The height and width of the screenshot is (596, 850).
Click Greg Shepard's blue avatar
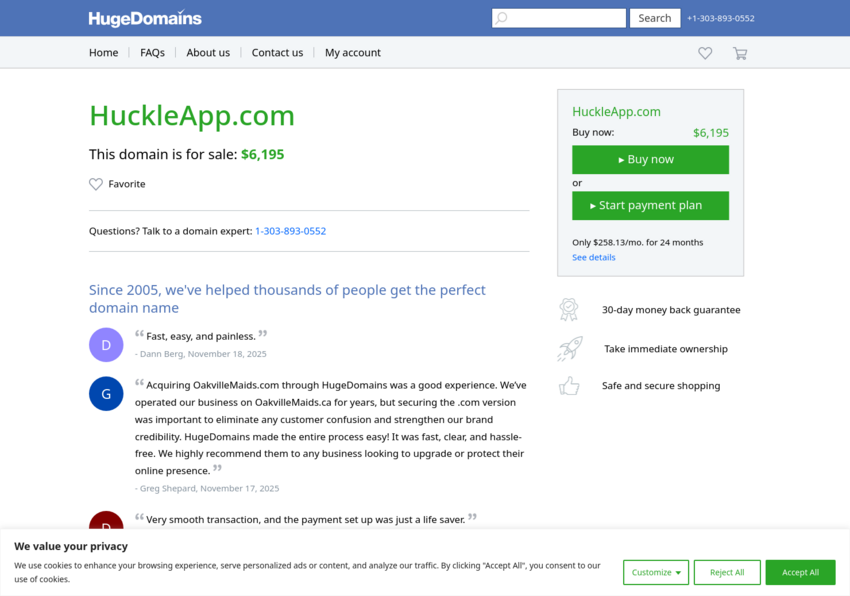[106, 394]
